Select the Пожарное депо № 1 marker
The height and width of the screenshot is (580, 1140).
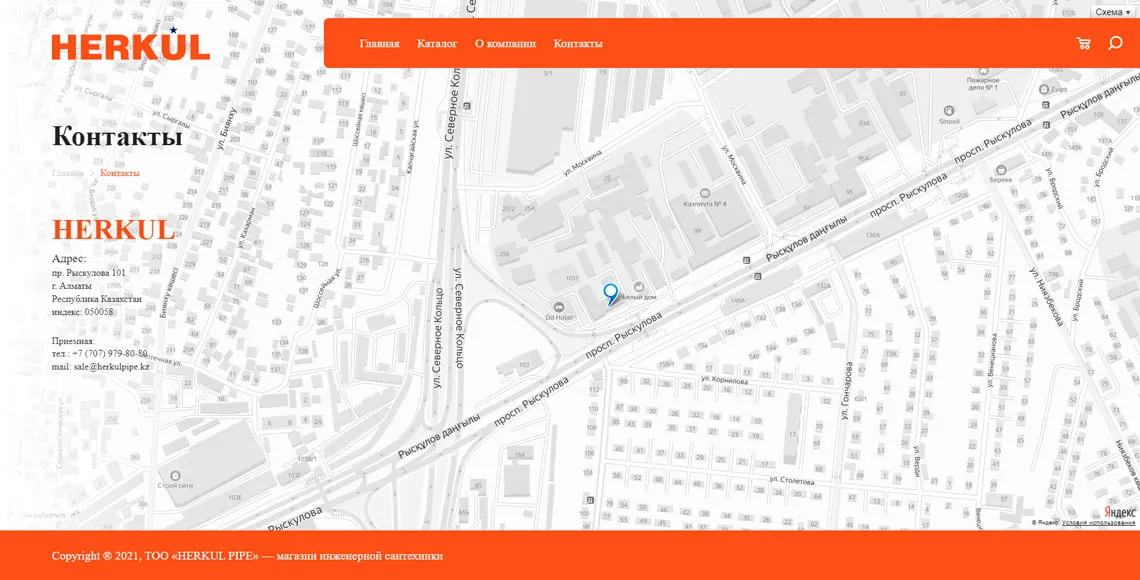click(983, 71)
